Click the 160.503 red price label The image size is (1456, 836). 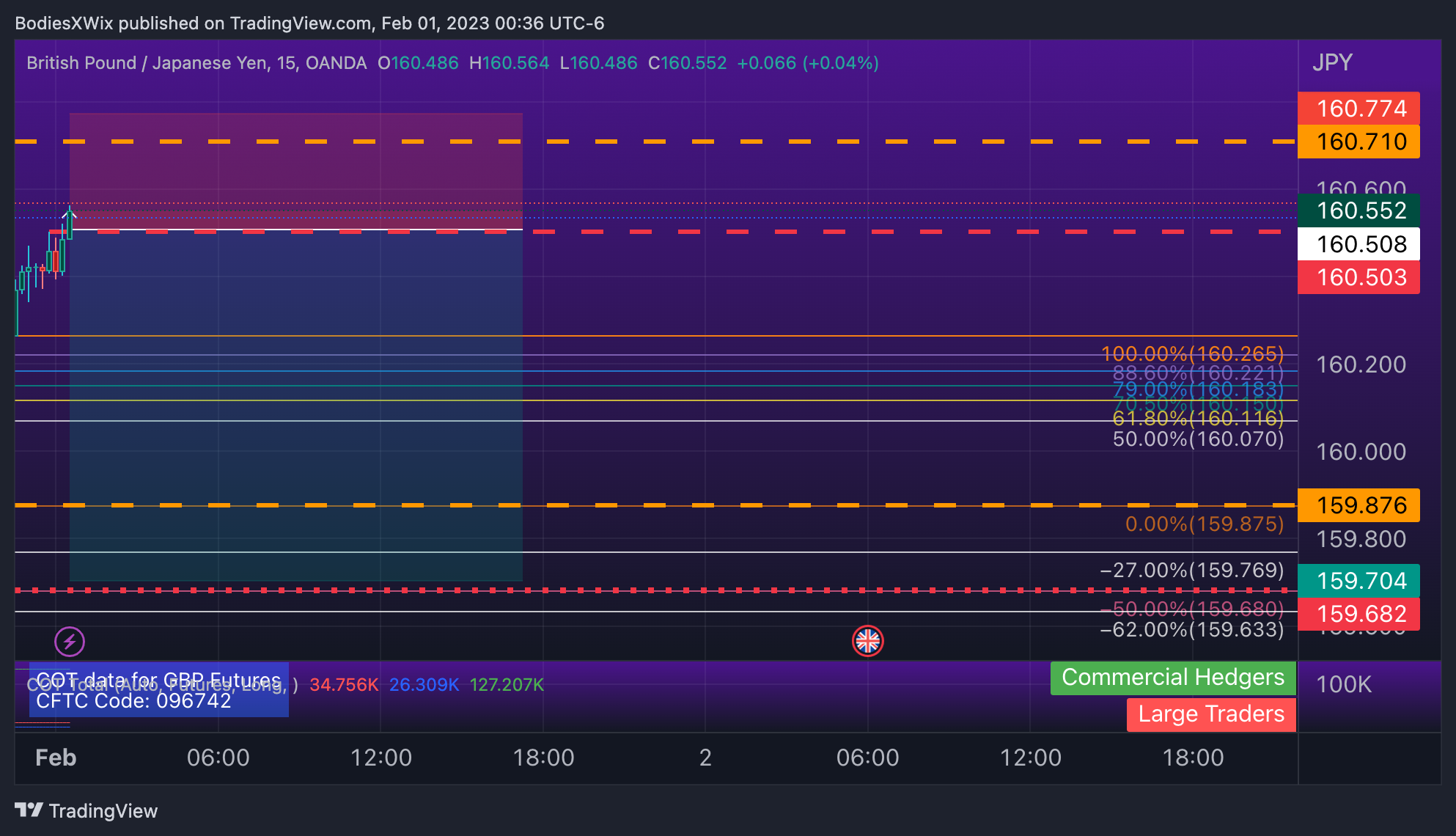point(1358,277)
